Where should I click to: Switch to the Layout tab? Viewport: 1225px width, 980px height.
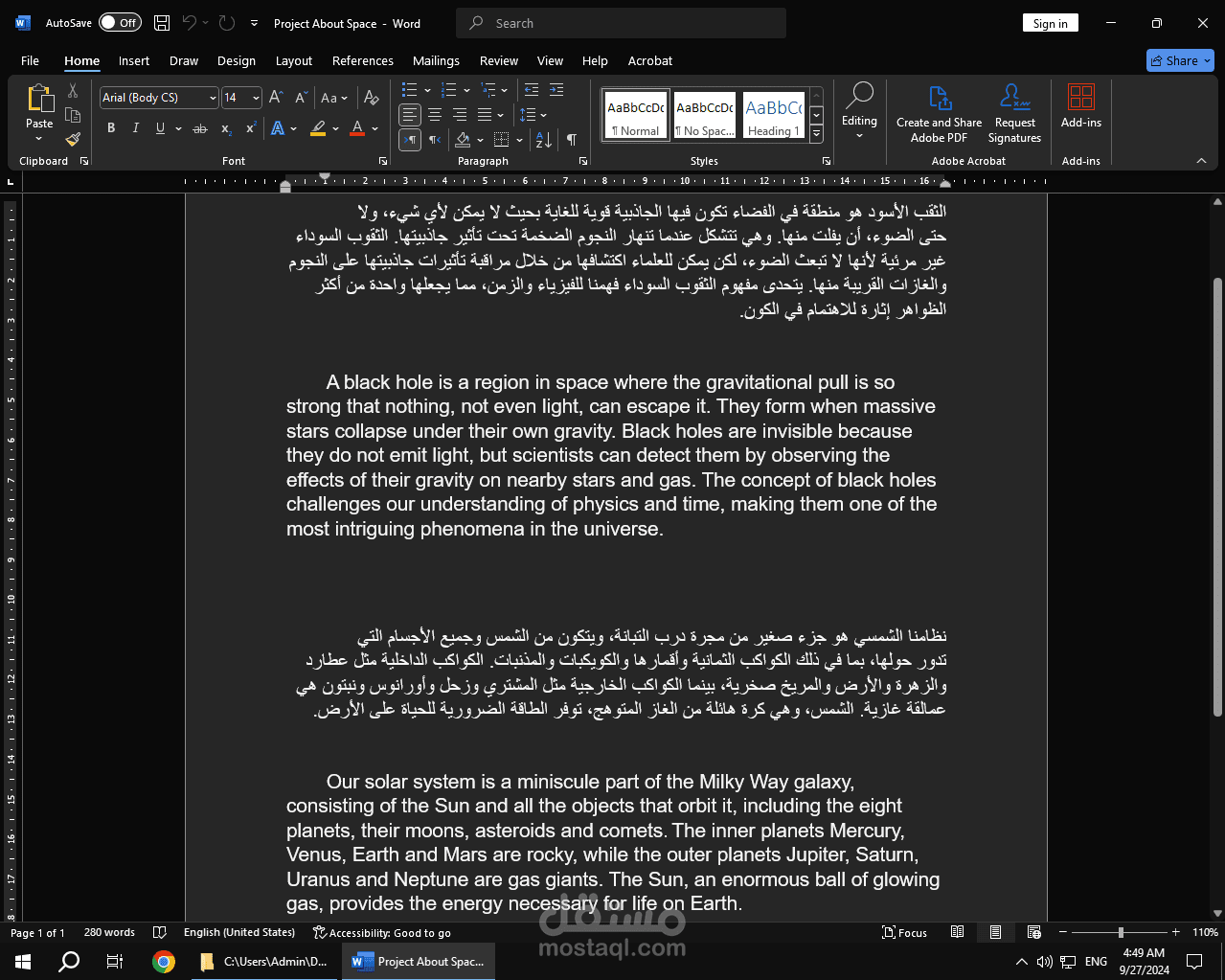pyautogui.click(x=294, y=60)
